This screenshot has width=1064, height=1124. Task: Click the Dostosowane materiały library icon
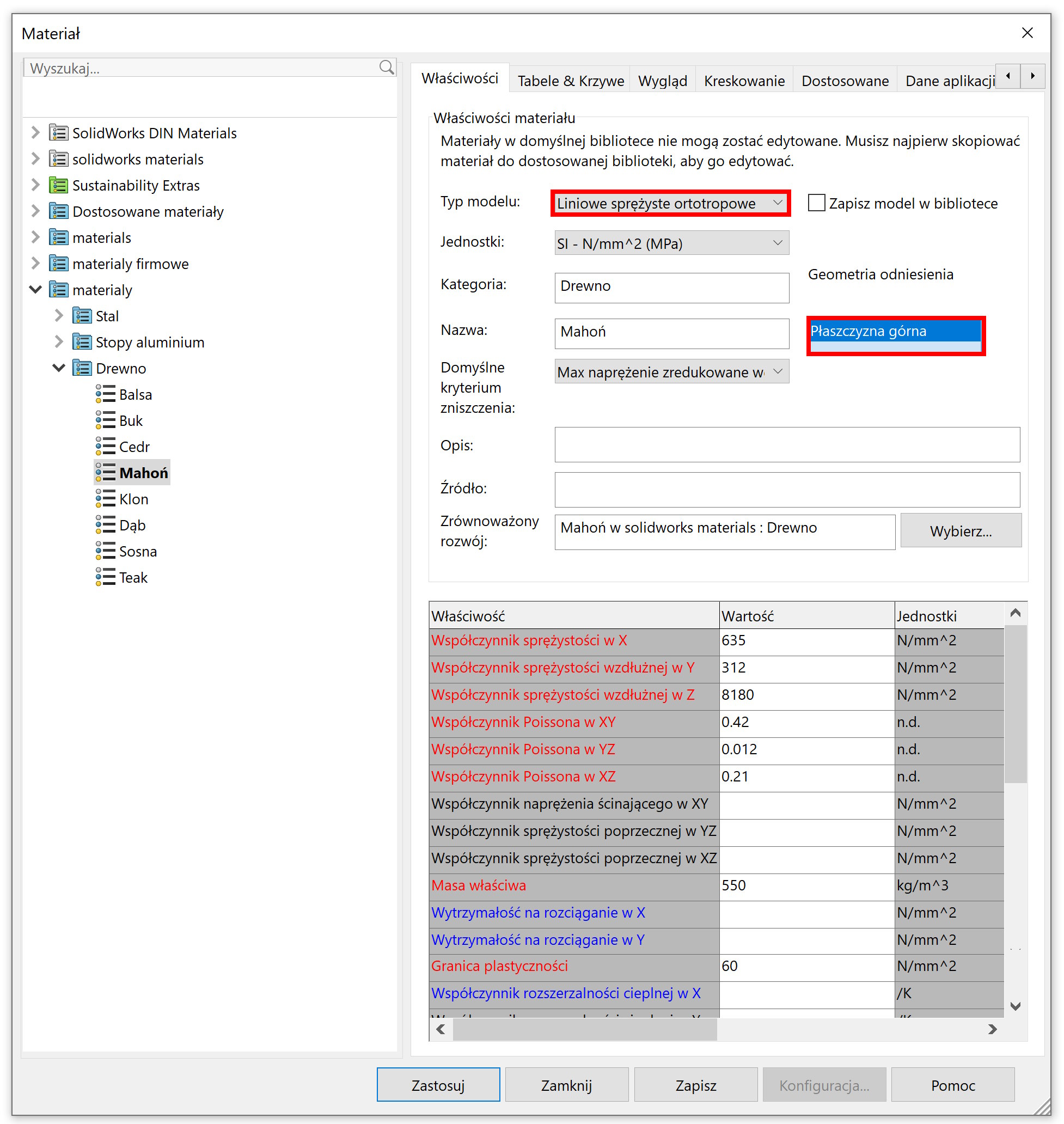(x=58, y=211)
